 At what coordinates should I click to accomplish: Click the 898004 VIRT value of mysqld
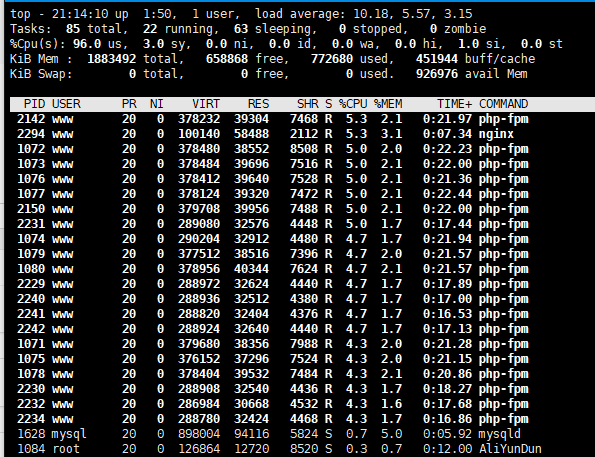coord(199,434)
